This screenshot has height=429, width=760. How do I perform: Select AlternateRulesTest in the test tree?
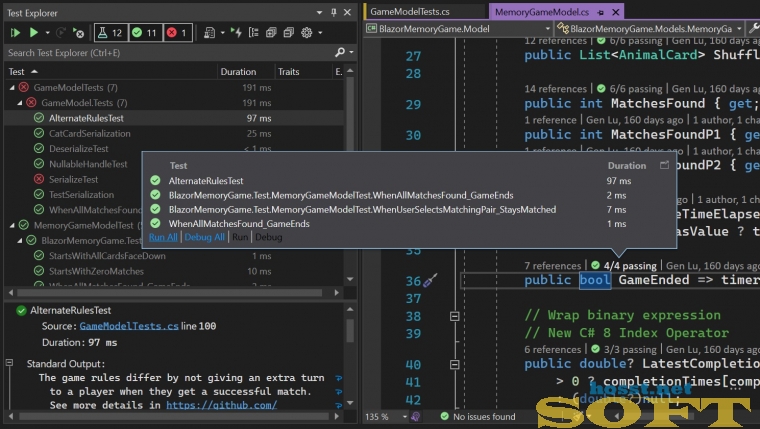pos(86,118)
